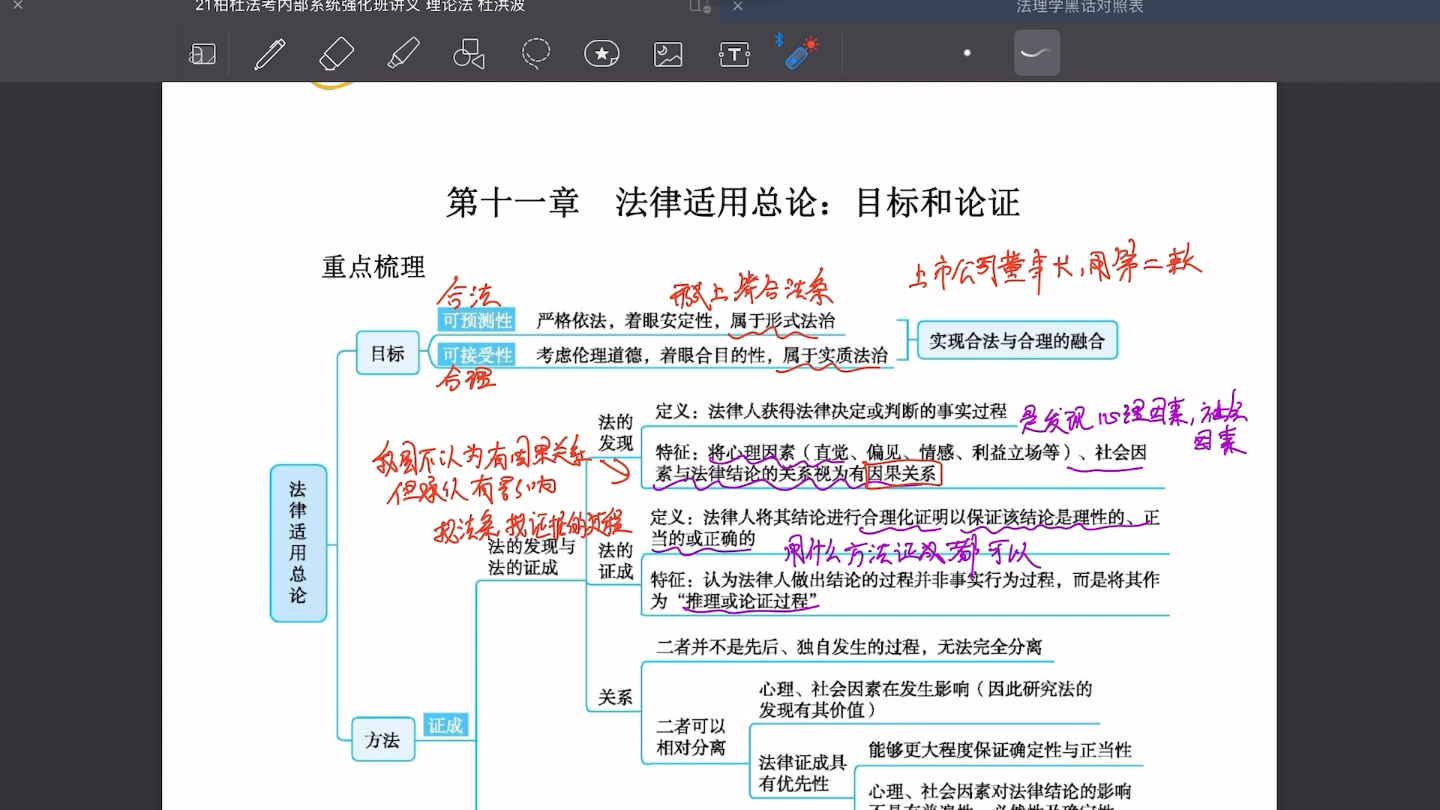This screenshot has width=1440, height=810.
Task: Click the blue 证成 label
Action: 446,726
